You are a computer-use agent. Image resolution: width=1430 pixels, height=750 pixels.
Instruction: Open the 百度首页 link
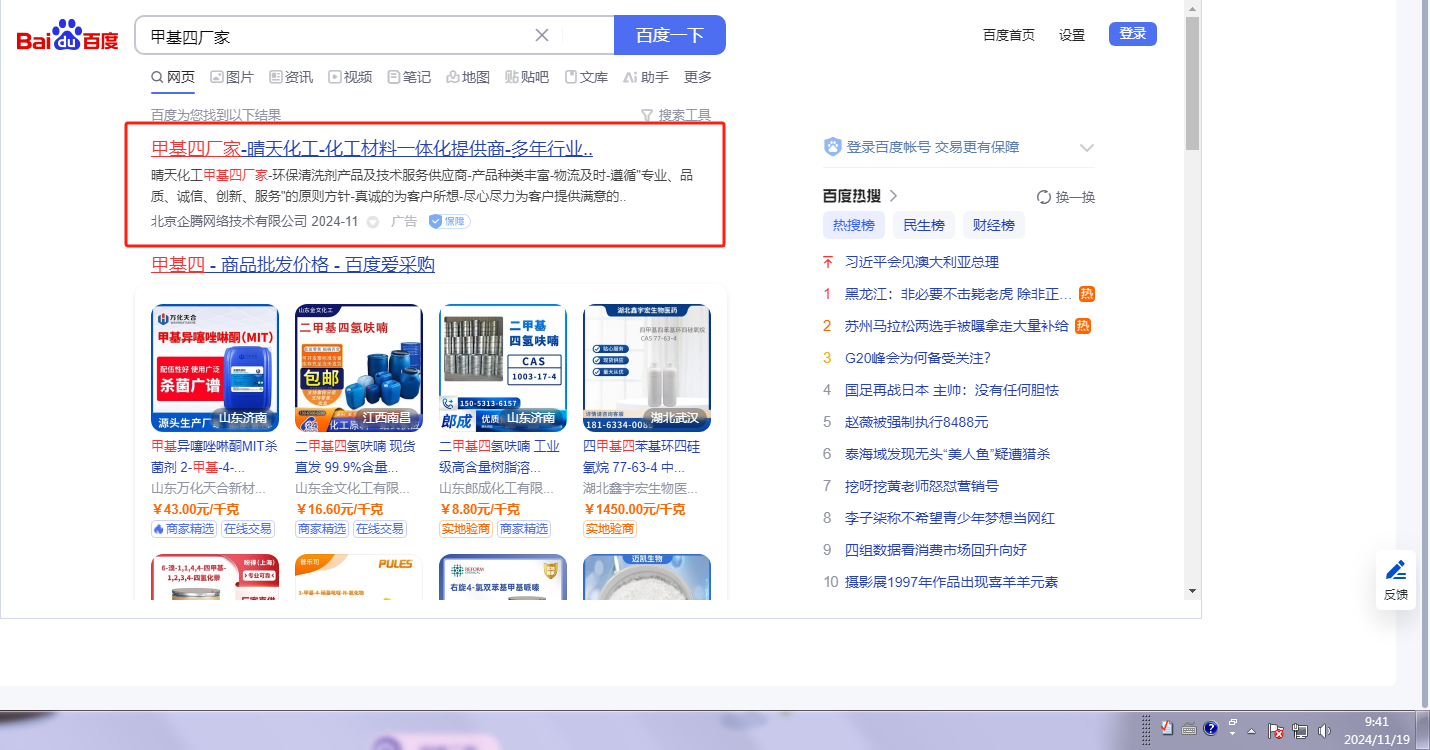click(x=1009, y=35)
